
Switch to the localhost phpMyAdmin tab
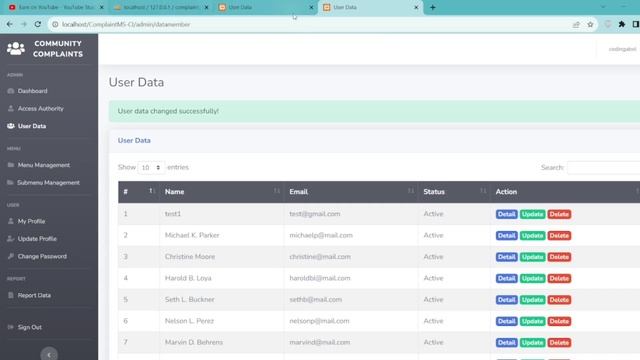[161, 7]
